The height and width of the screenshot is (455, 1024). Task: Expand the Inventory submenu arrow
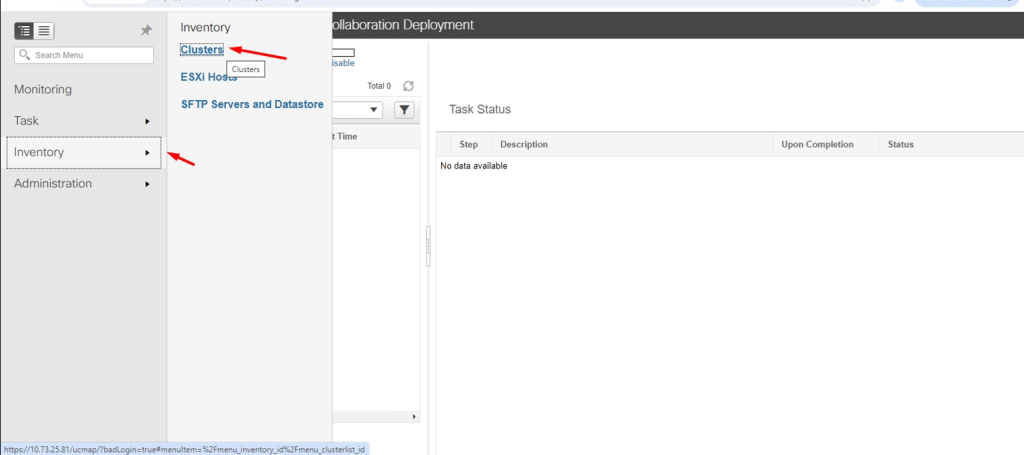(x=147, y=153)
